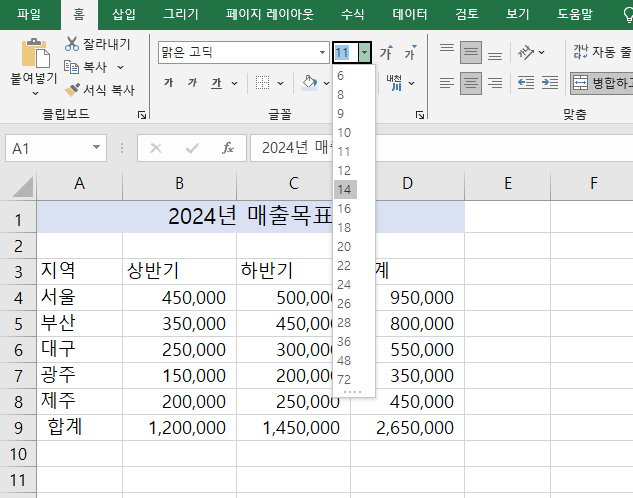Viewport: 633px width, 498px height.
Task: Open the Name Box dropdown arrow
Action: click(x=96, y=148)
